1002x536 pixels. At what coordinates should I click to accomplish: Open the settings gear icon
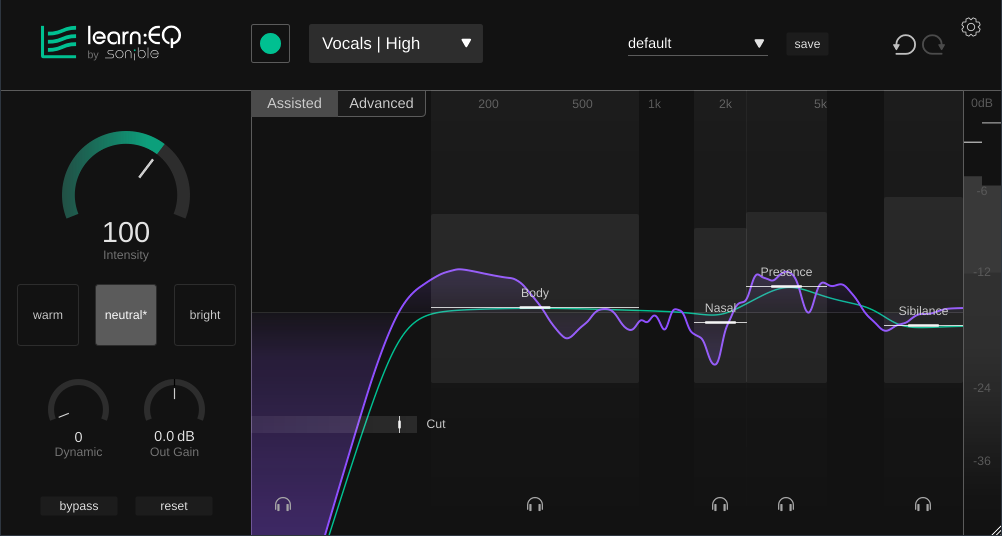pyautogui.click(x=970, y=27)
